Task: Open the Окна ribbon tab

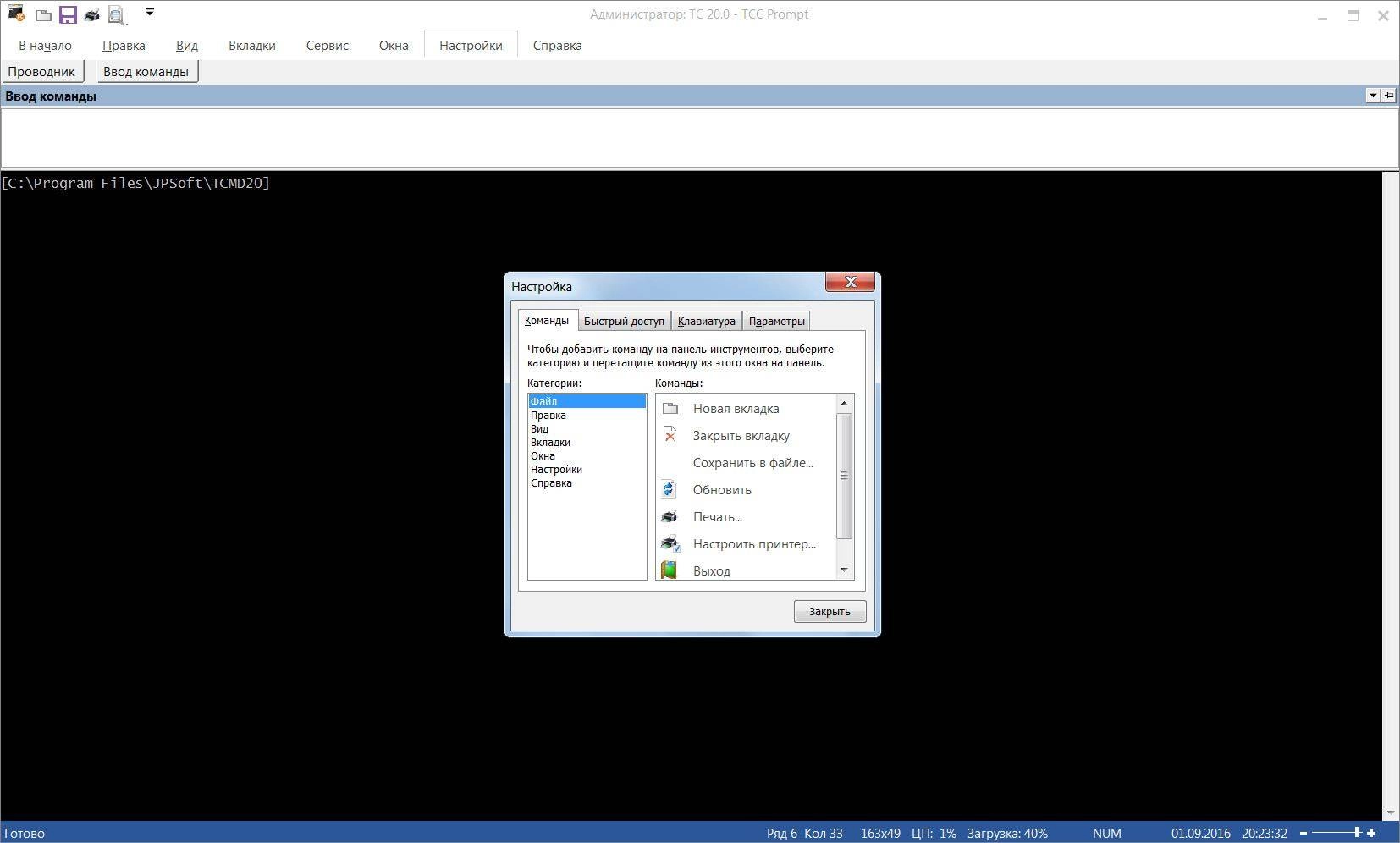Action: tap(394, 46)
